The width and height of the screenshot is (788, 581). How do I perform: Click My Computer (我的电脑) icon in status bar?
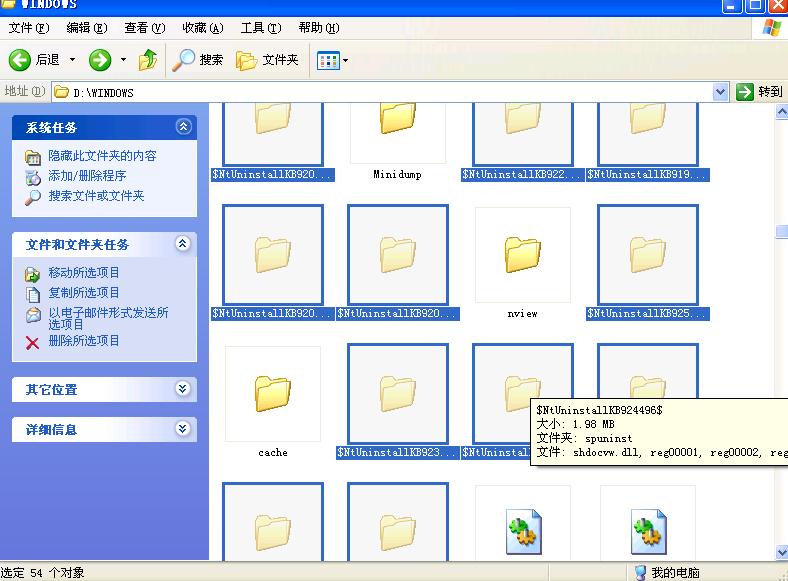[640, 572]
